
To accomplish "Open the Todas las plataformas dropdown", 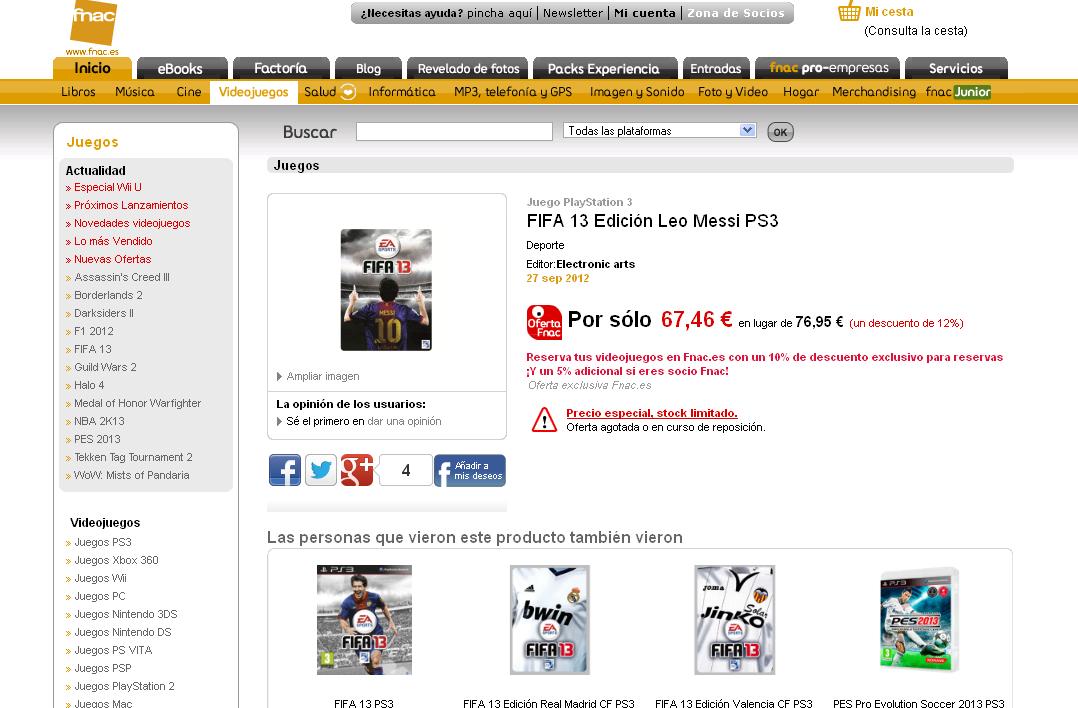I will tap(660, 131).
